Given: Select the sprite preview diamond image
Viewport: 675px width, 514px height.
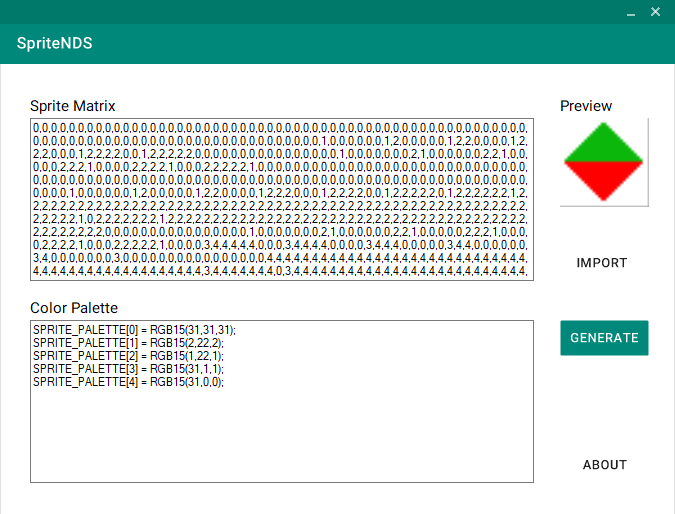Looking at the screenshot, I should coord(604,162).
